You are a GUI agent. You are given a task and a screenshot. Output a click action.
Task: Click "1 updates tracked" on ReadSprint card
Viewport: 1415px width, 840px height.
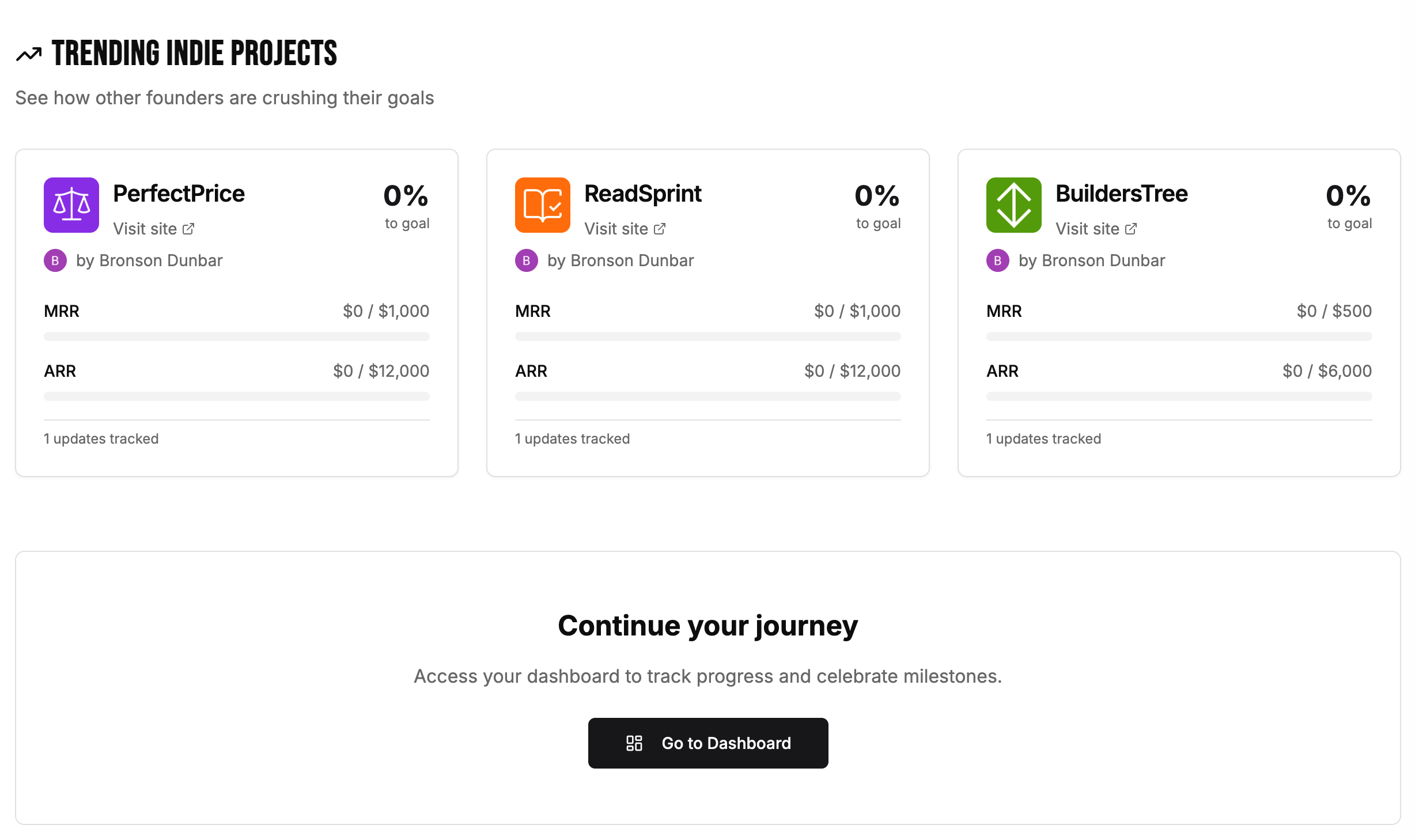(x=573, y=439)
